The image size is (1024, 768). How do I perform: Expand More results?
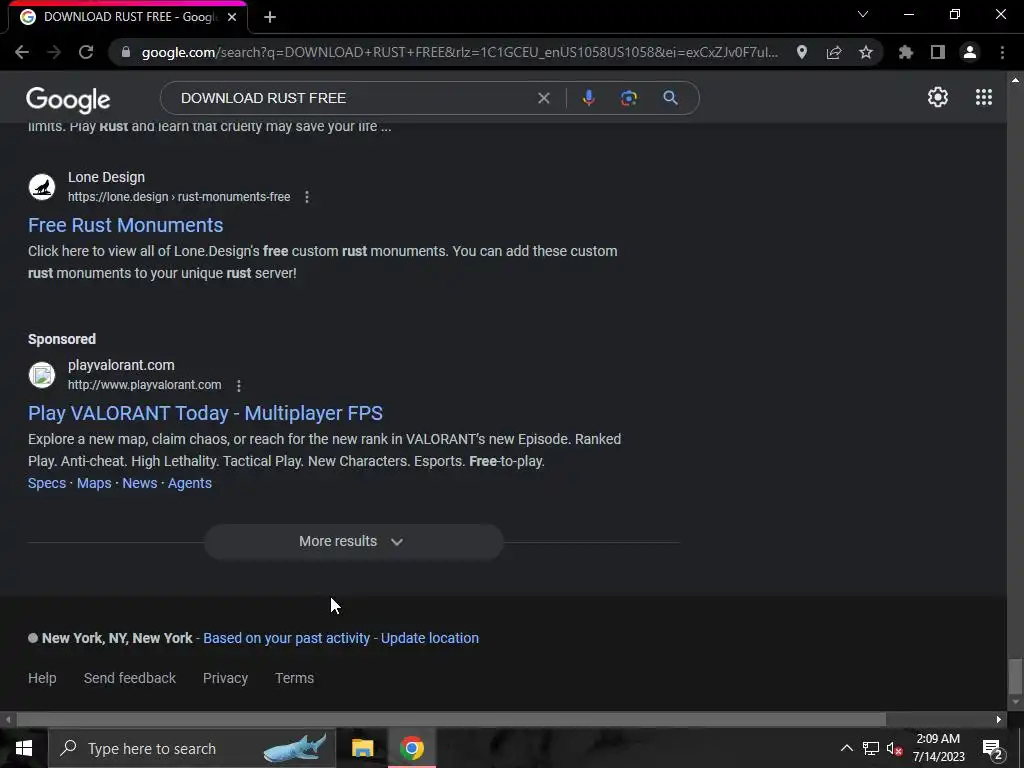353,541
